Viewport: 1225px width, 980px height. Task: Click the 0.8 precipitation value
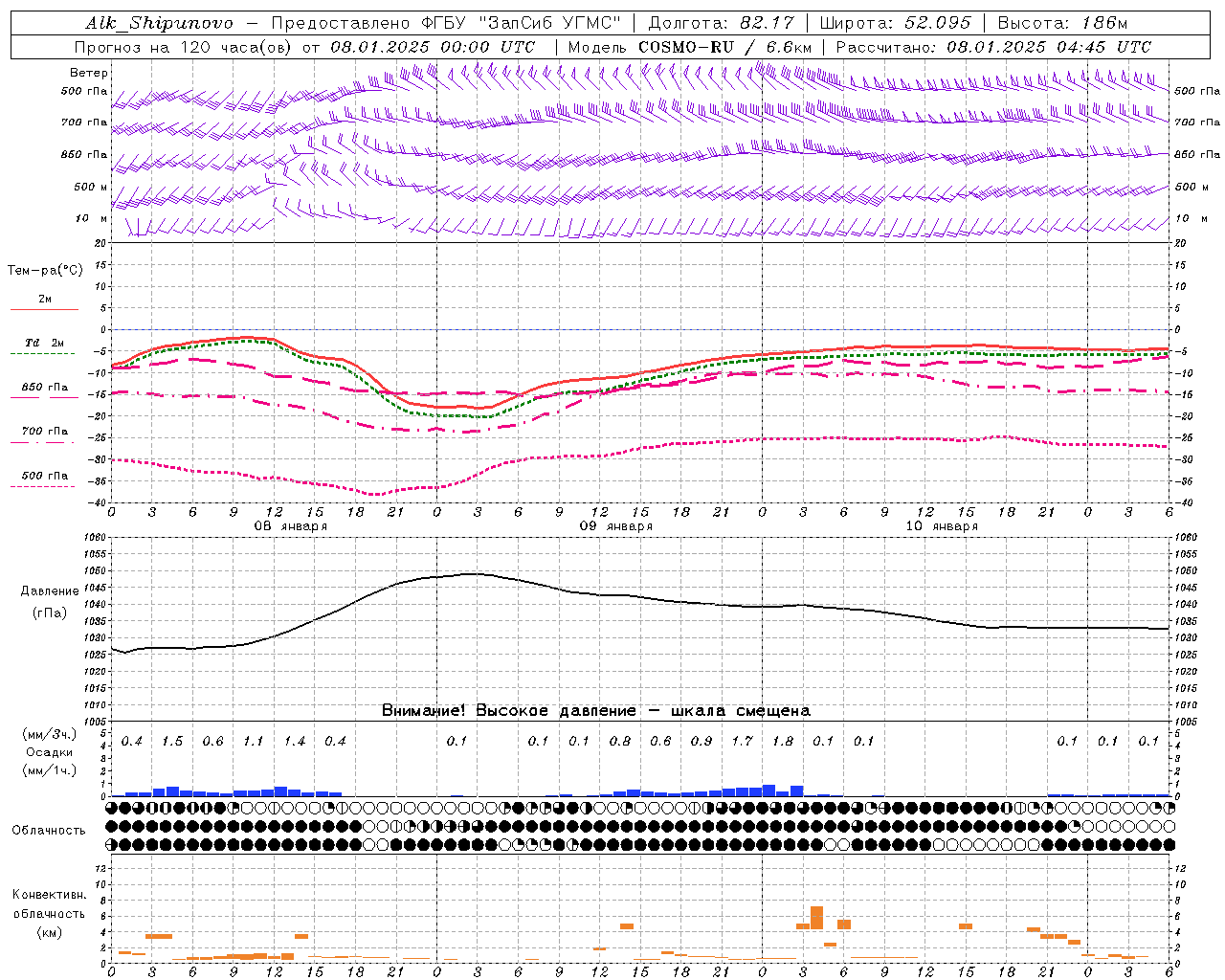pos(620,742)
